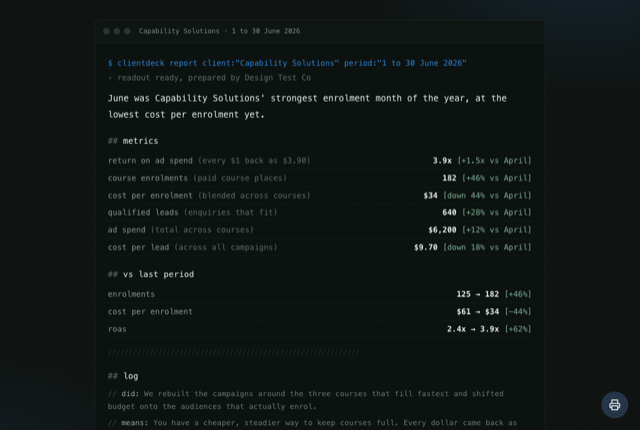Click the '3.9x' return on ad spend value
The width and height of the screenshot is (640, 430).
point(442,161)
